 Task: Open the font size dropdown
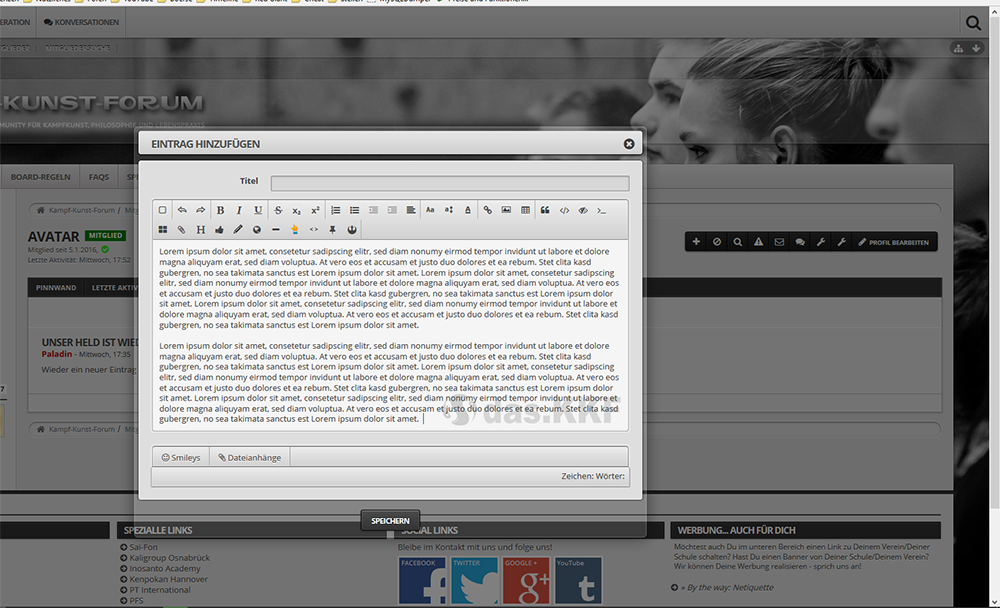click(x=449, y=210)
